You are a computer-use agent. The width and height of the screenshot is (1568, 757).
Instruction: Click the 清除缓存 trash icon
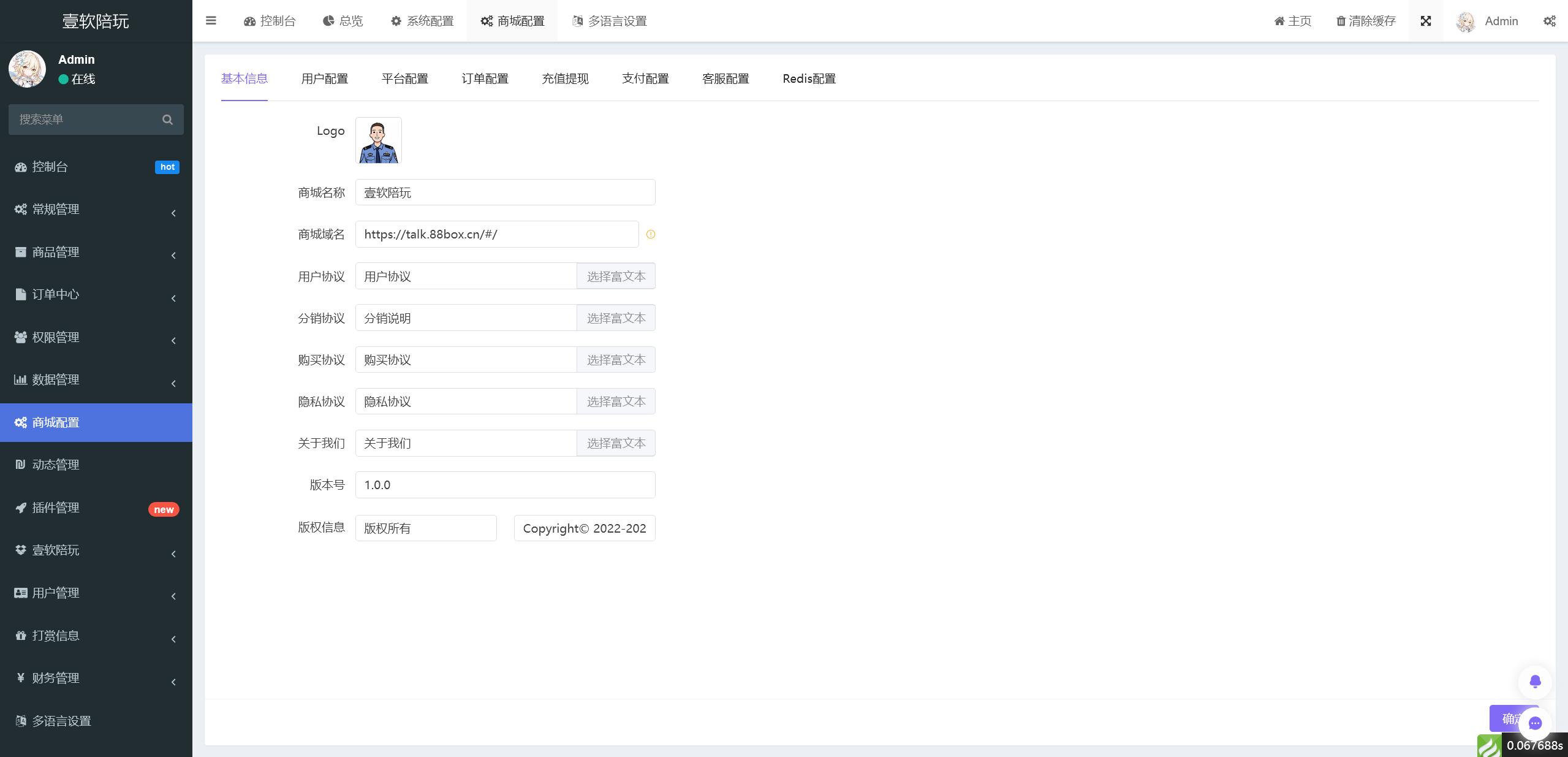(1341, 21)
